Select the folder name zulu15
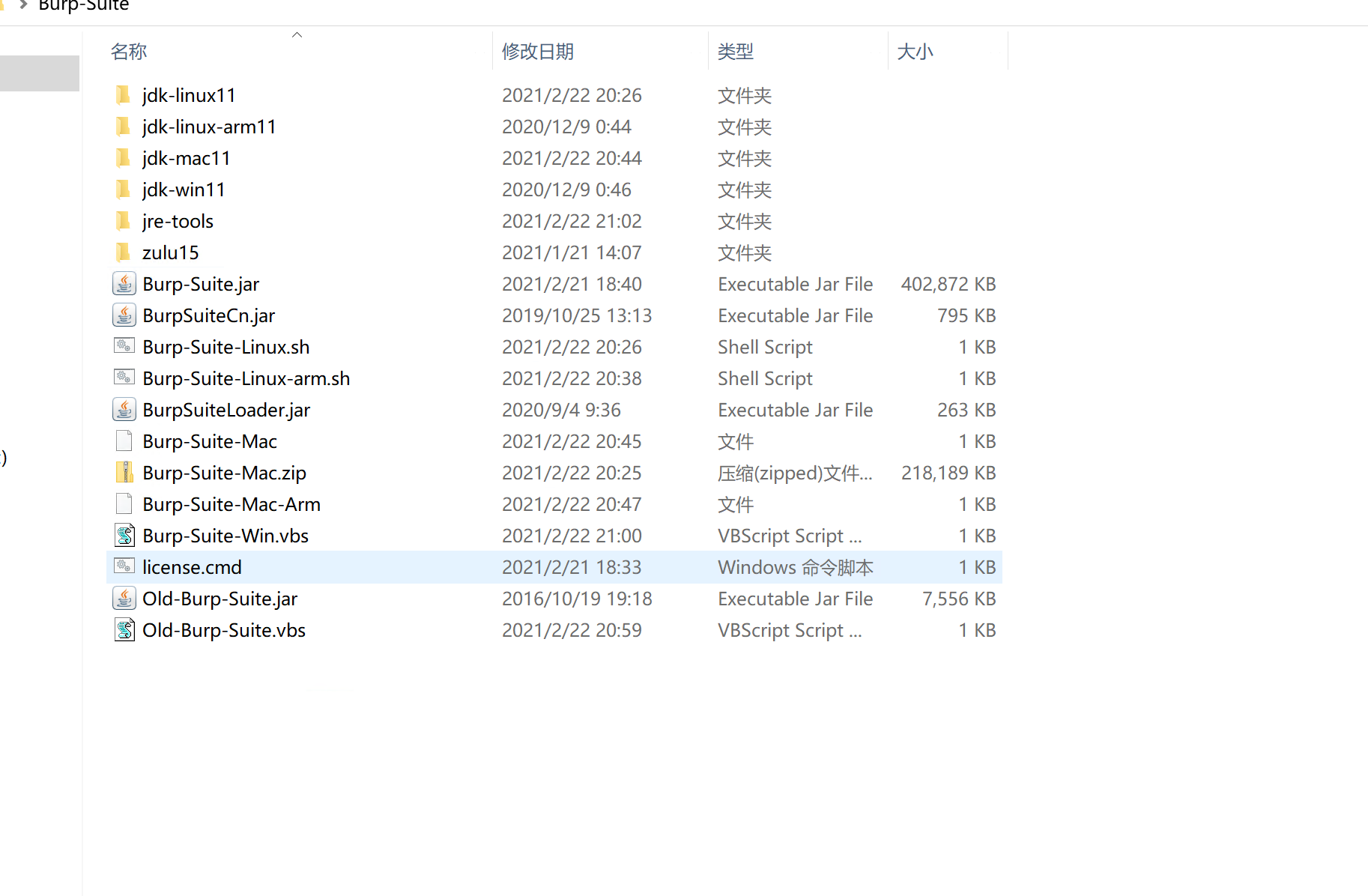This screenshot has width=1368, height=896. tap(171, 252)
